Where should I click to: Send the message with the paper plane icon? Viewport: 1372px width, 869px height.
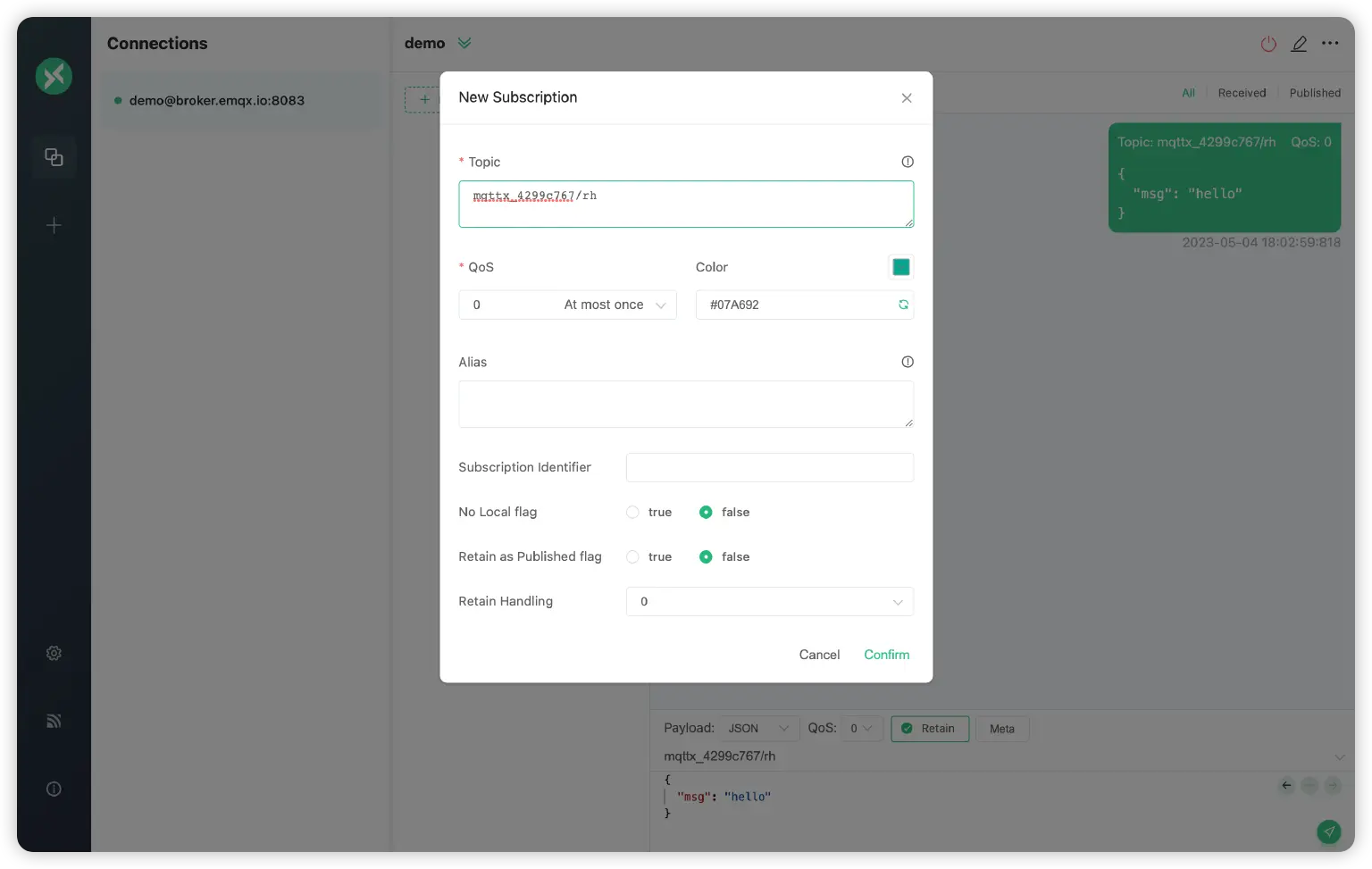1328,831
